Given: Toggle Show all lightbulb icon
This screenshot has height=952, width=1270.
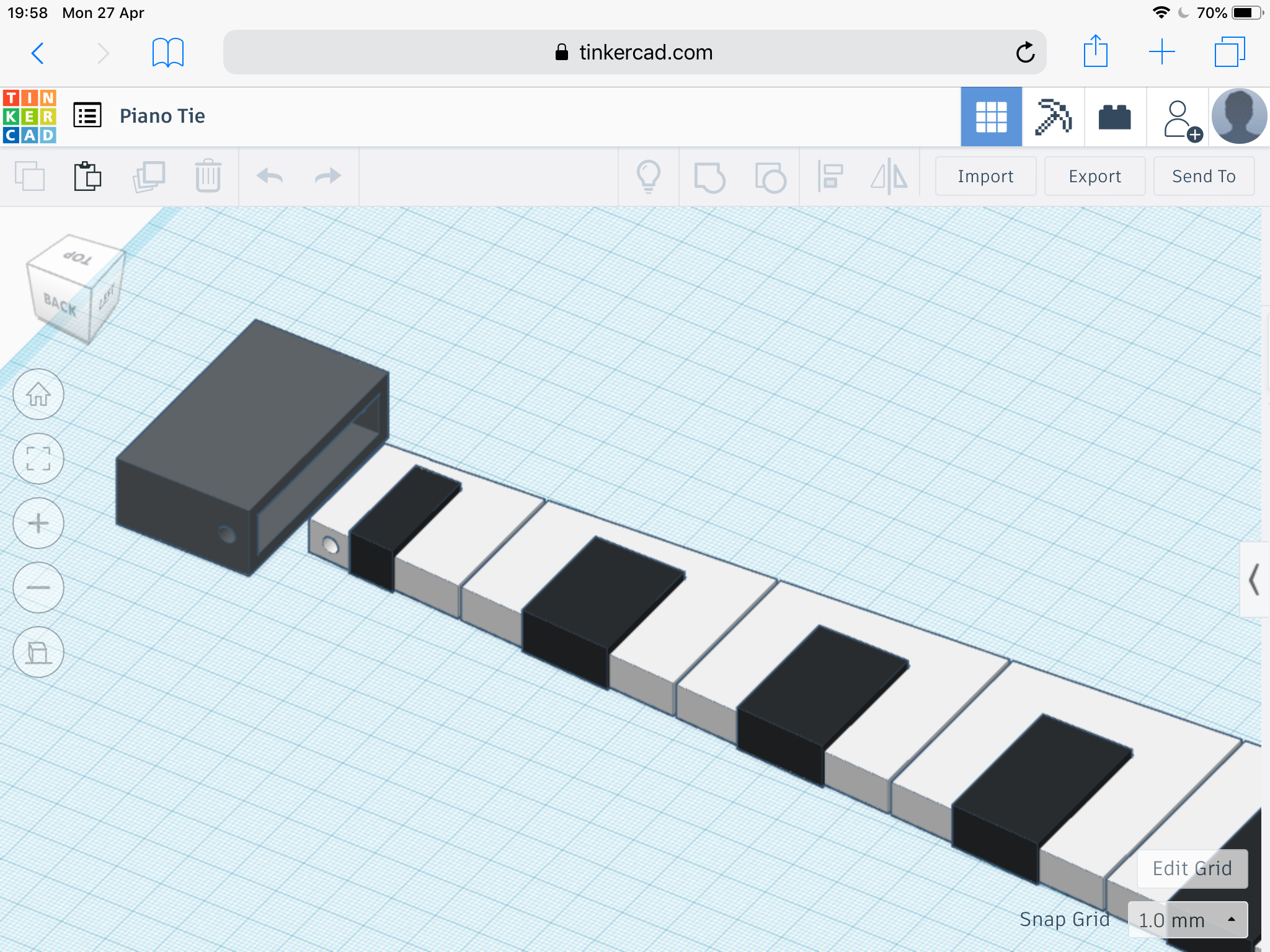Looking at the screenshot, I should tap(649, 177).
